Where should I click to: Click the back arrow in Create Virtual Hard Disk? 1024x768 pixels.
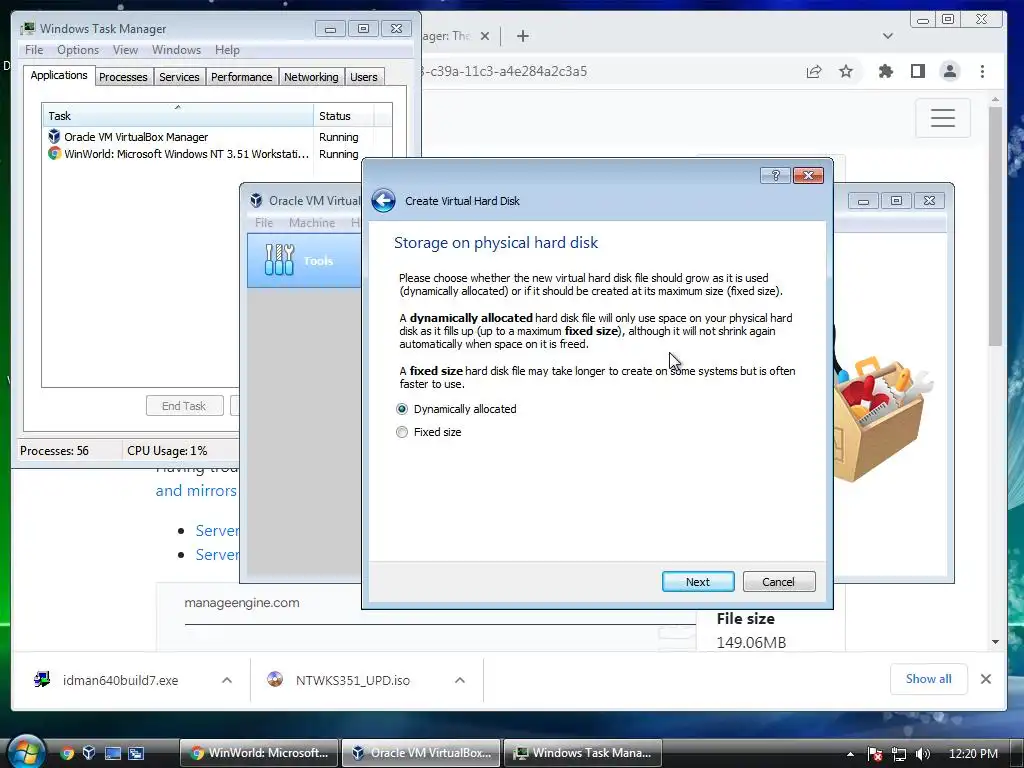pos(383,200)
